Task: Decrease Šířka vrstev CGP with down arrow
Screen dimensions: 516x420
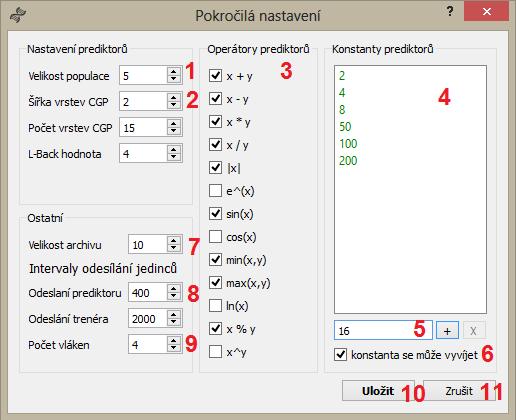Action: [x=174, y=105]
